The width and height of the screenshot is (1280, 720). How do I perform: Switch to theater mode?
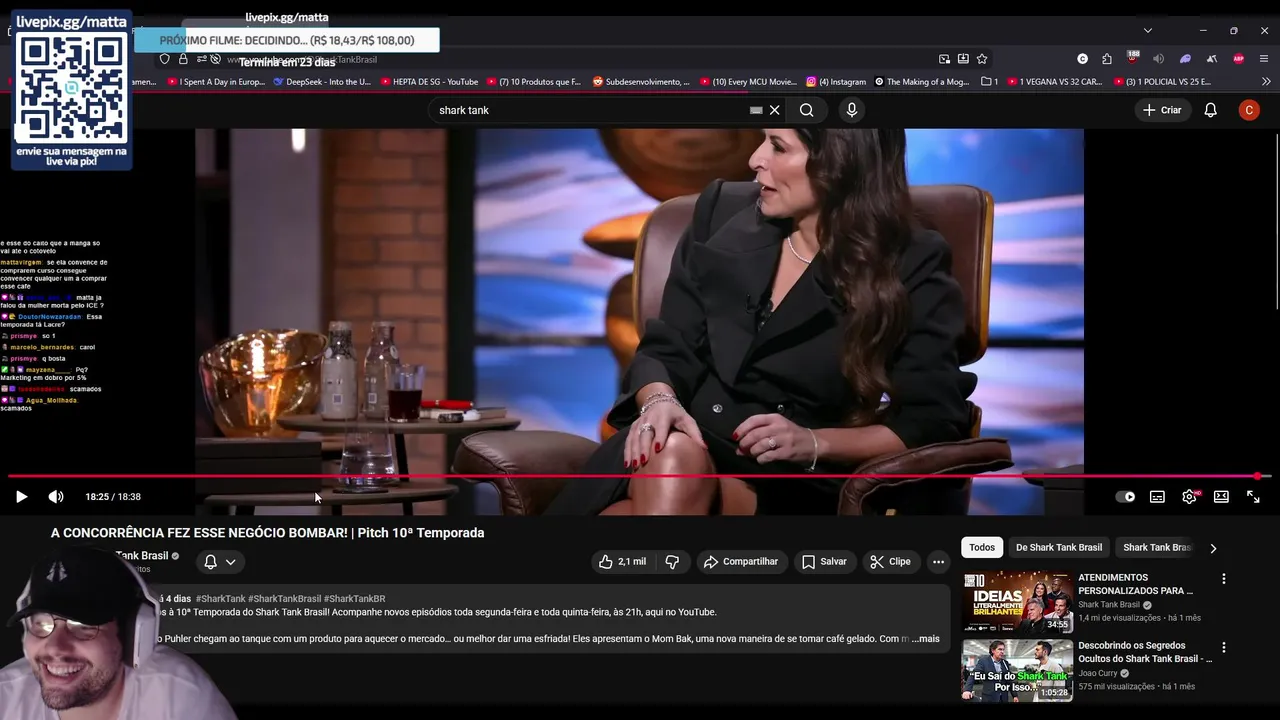coord(1221,497)
